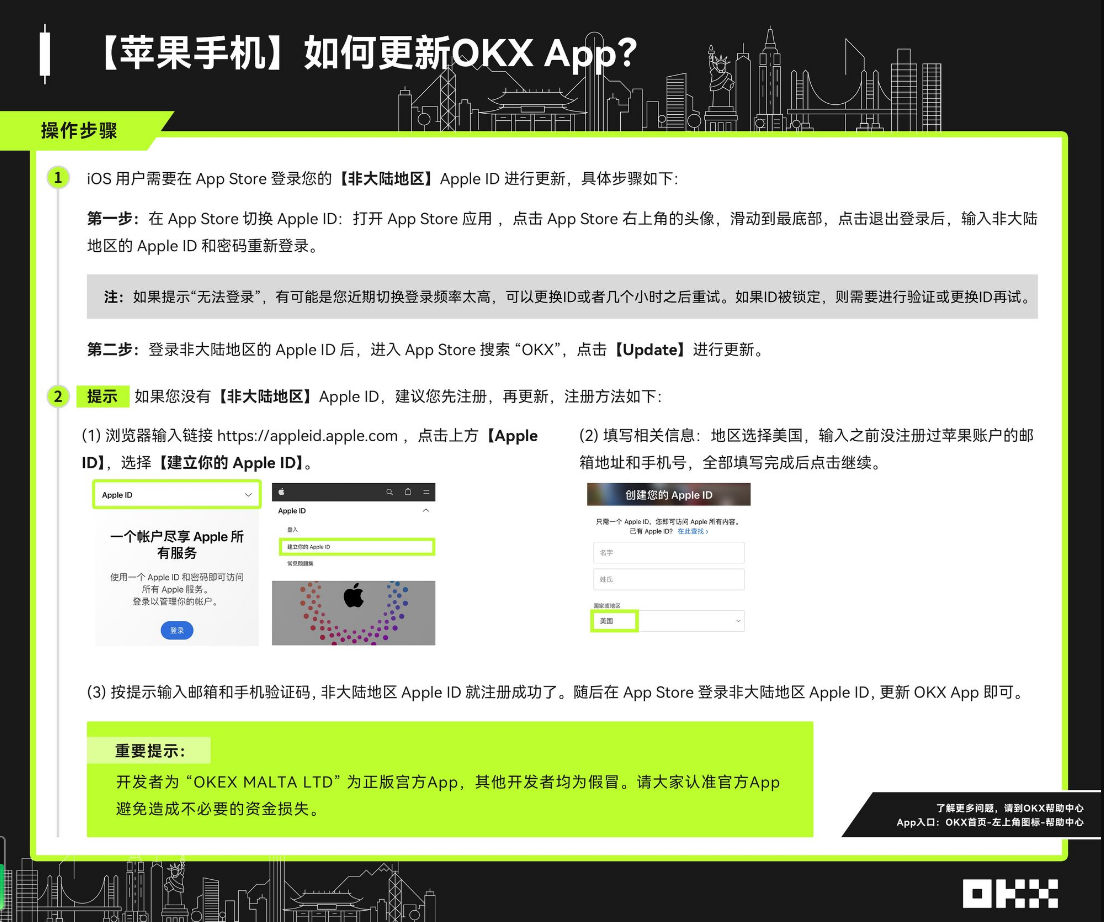The image size is (1104, 922).
Task: Click the 操作步骤 green tab label
Action: click(80, 131)
